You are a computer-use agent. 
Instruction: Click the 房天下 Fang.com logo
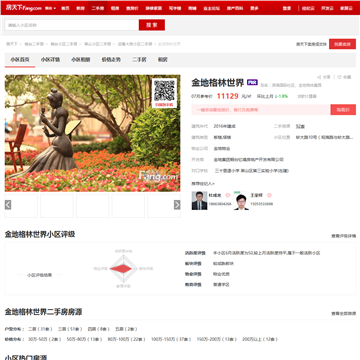23,8
